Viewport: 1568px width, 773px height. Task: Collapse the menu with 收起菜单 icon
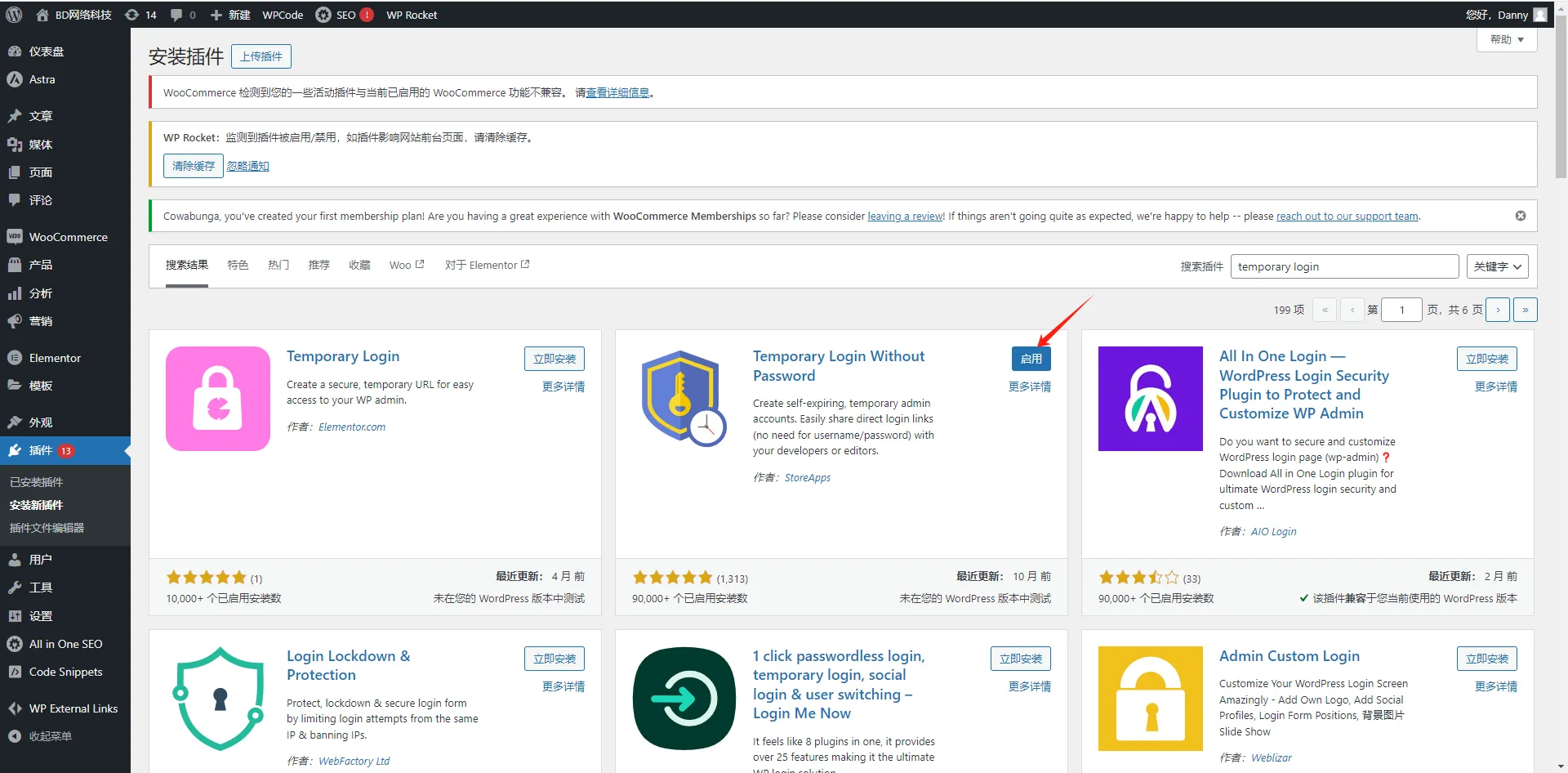pos(15,736)
